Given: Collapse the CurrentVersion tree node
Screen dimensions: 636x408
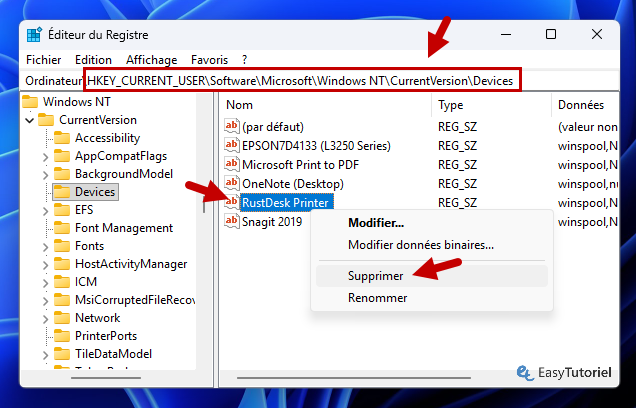Looking at the screenshot, I should point(30,120).
